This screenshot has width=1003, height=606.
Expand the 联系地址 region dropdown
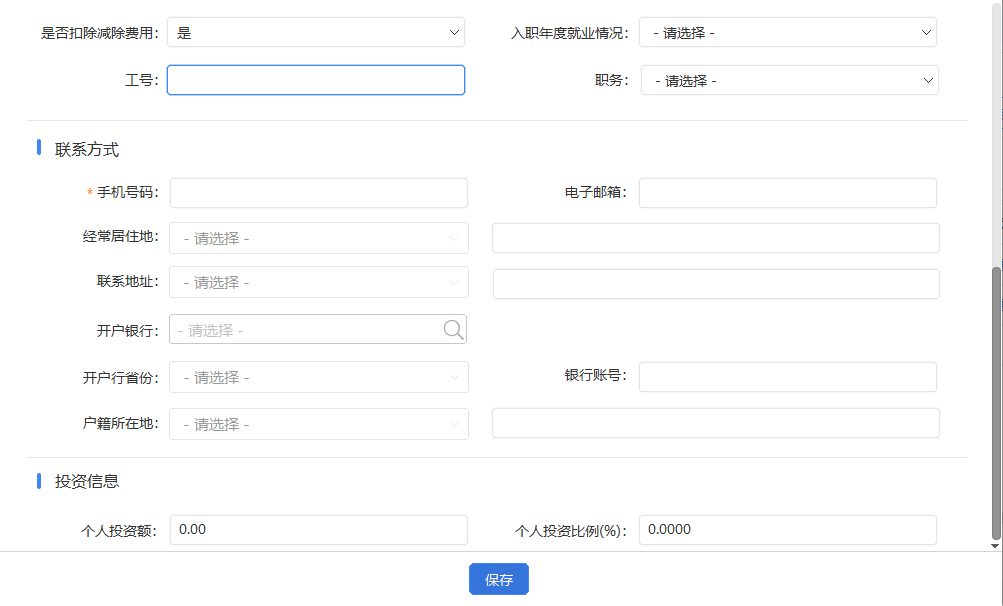(x=319, y=282)
